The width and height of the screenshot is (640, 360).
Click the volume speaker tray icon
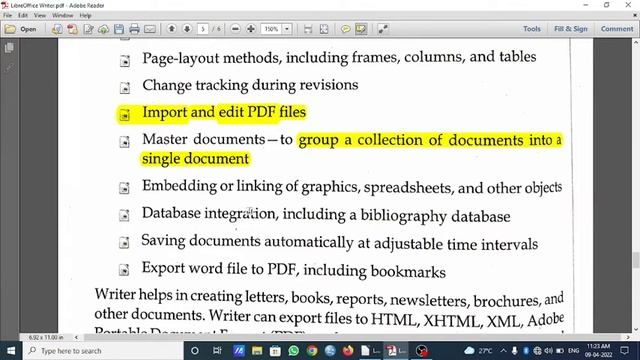point(549,351)
